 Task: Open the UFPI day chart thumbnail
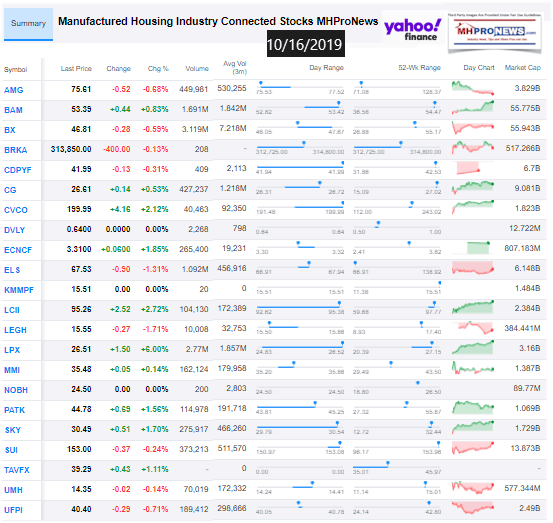tap(473, 508)
